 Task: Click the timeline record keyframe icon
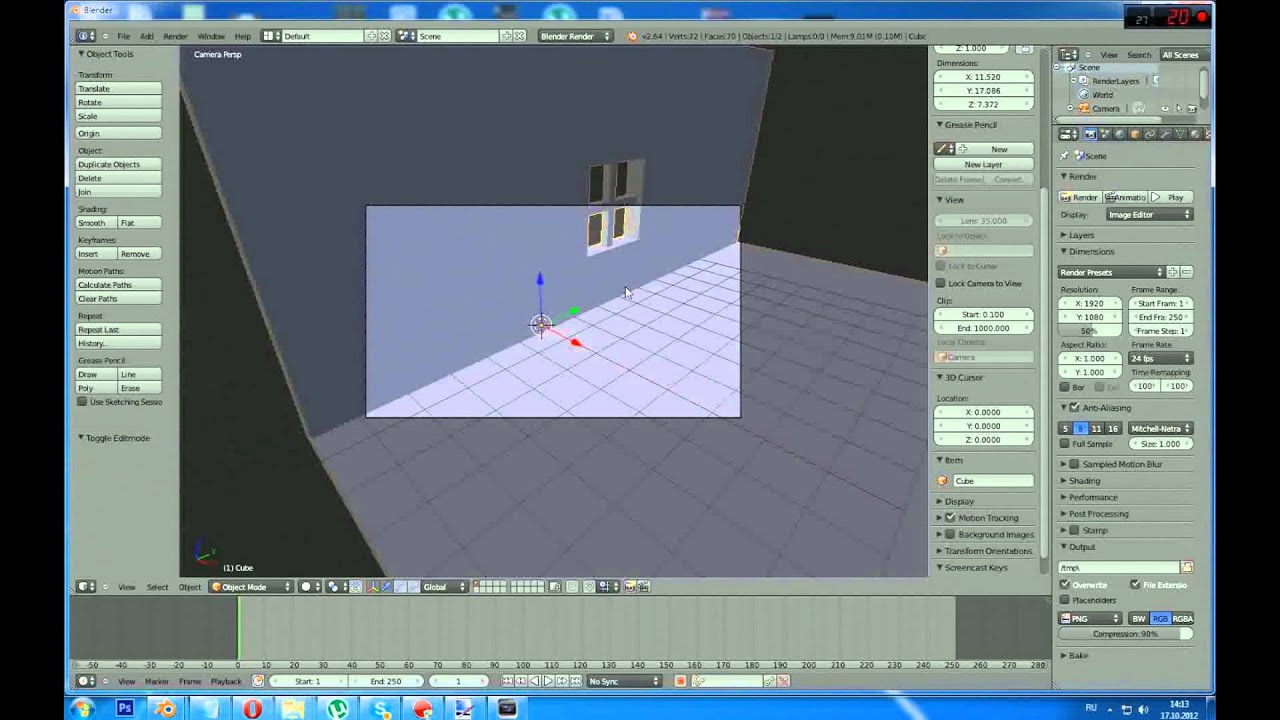680,681
